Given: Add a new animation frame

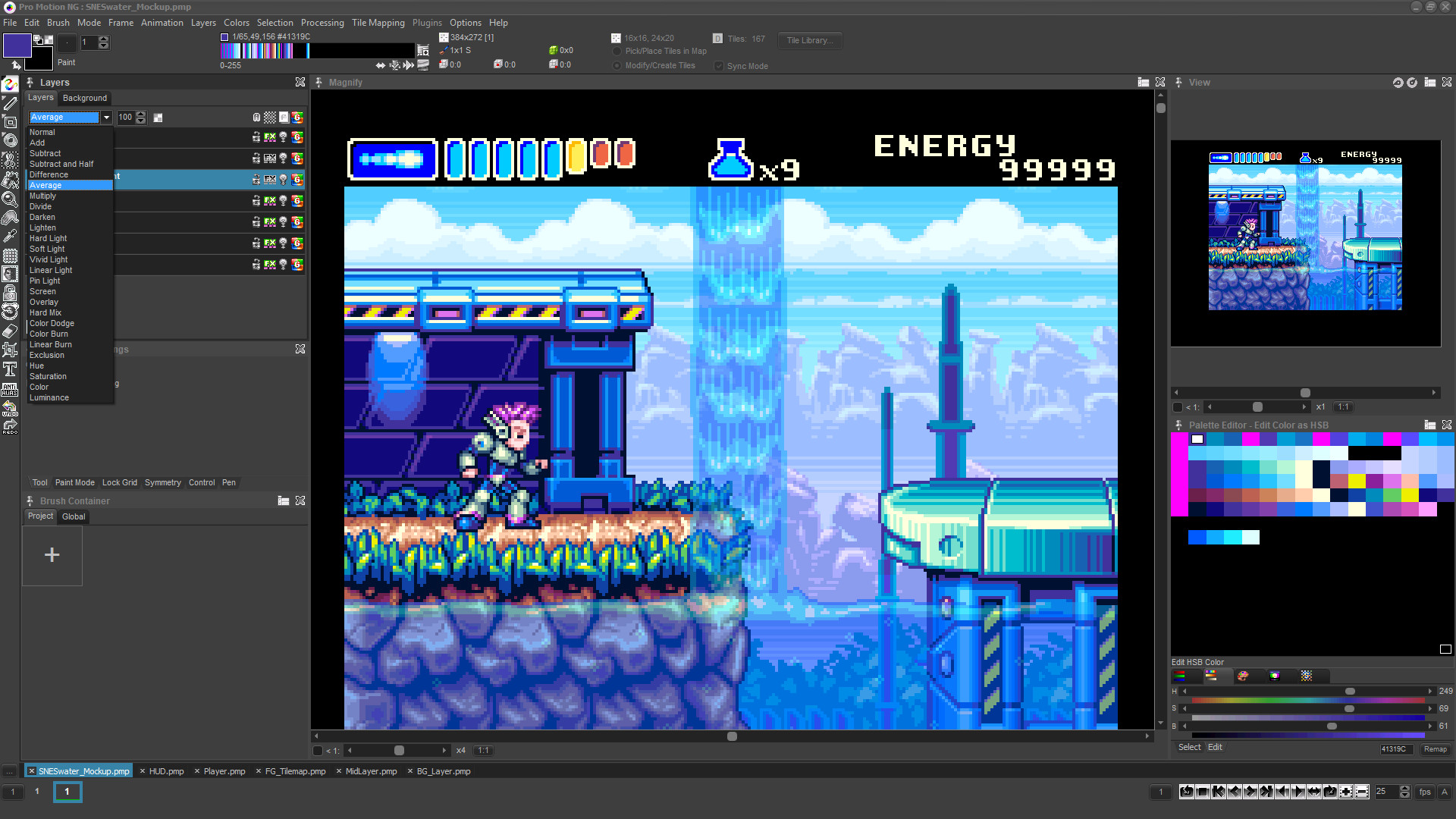Looking at the screenshot, I should (x=1346, y=792).
